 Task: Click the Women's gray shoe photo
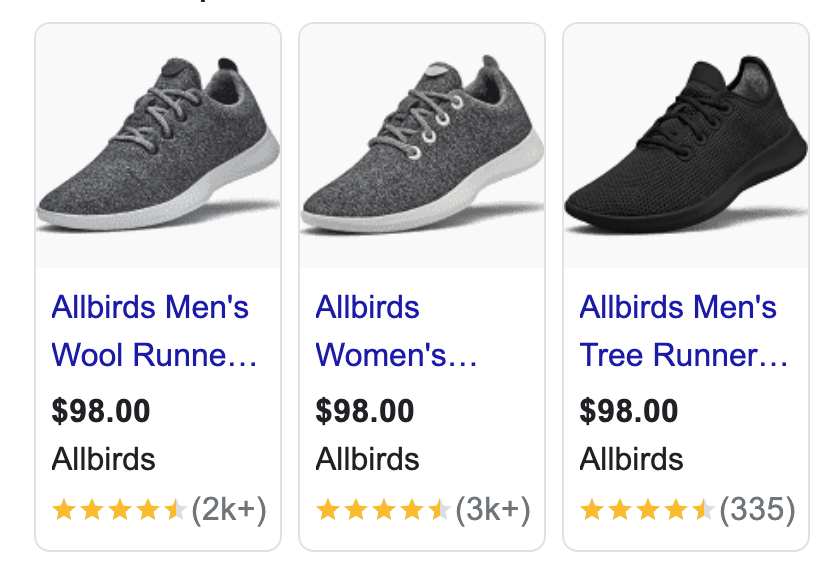(x=420, y=145)
